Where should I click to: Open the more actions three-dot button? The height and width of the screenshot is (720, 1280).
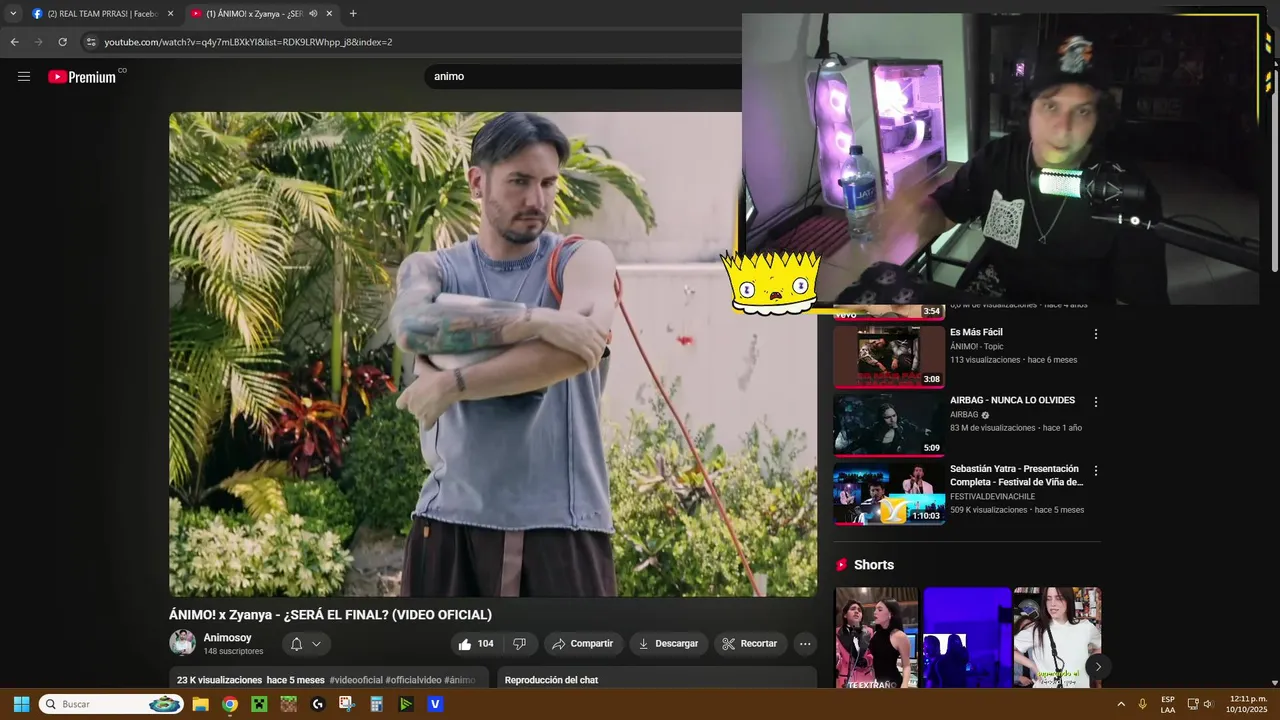coord(805,644)
